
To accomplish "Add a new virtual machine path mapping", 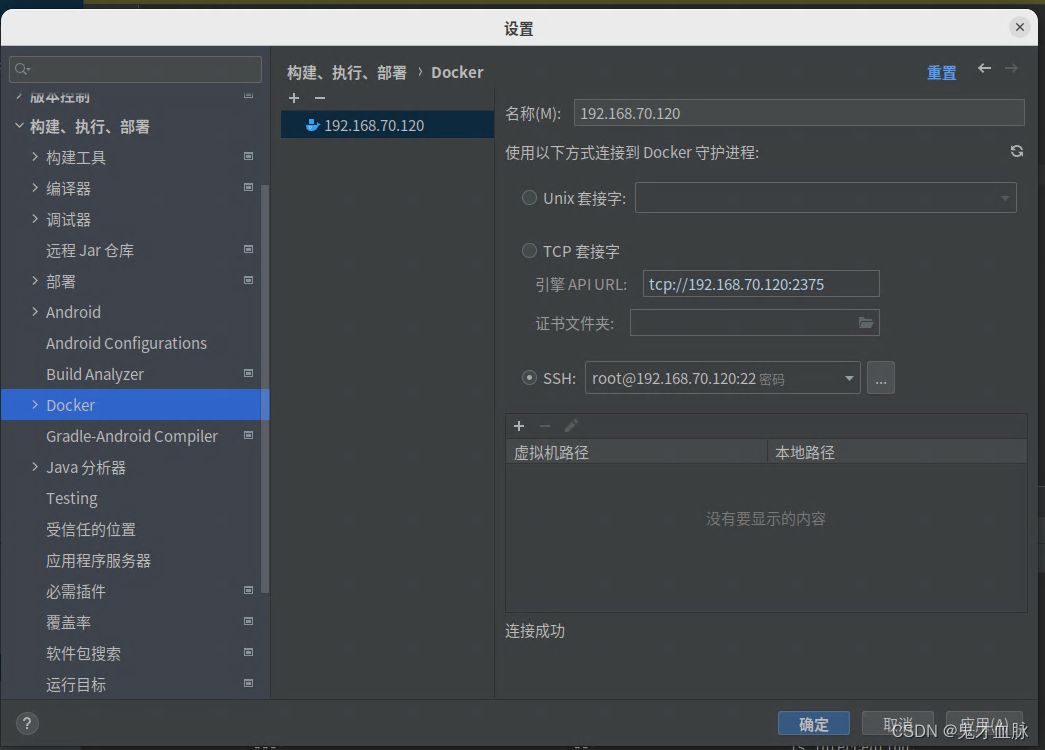I will click(x=519, y=425).
